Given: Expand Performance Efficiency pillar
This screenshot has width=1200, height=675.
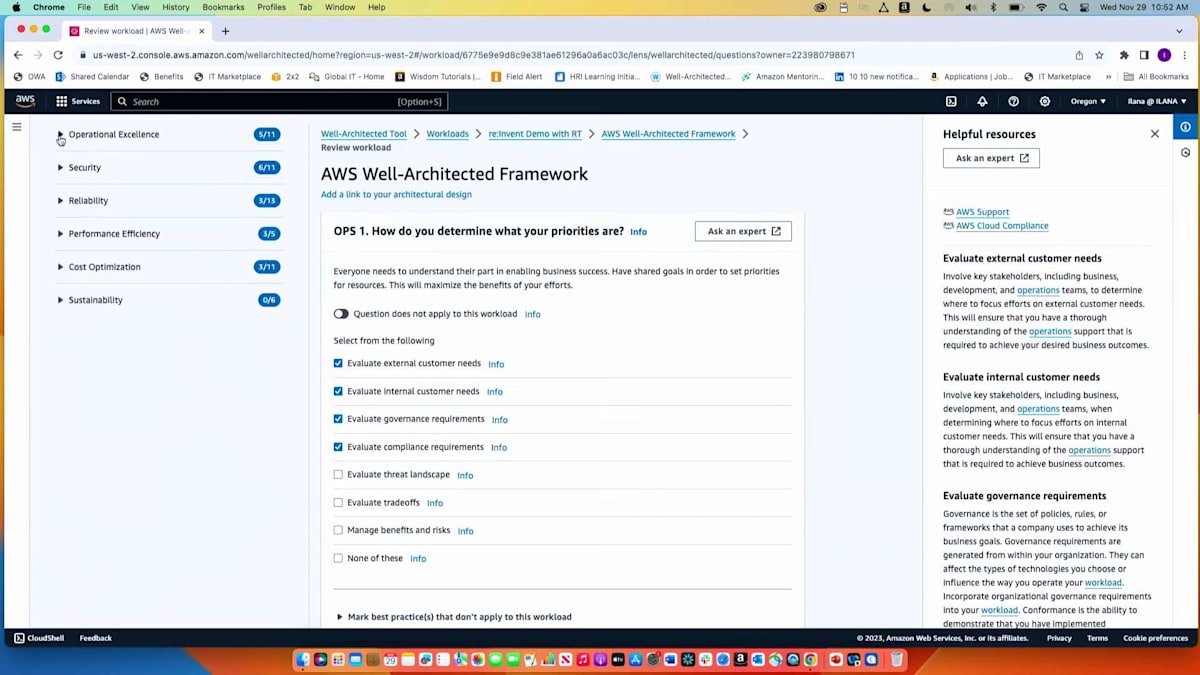Looking at the screenshot, I should (60, 233).
